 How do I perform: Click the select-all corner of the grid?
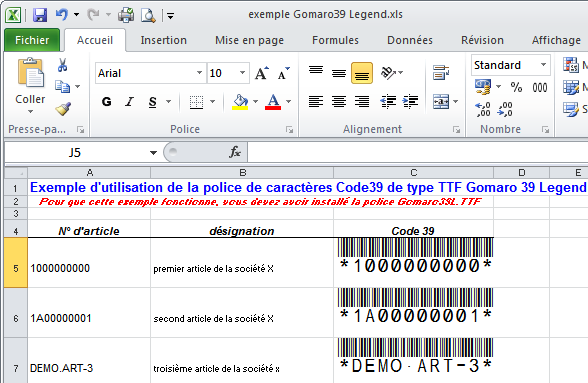[x=16, y=173]
